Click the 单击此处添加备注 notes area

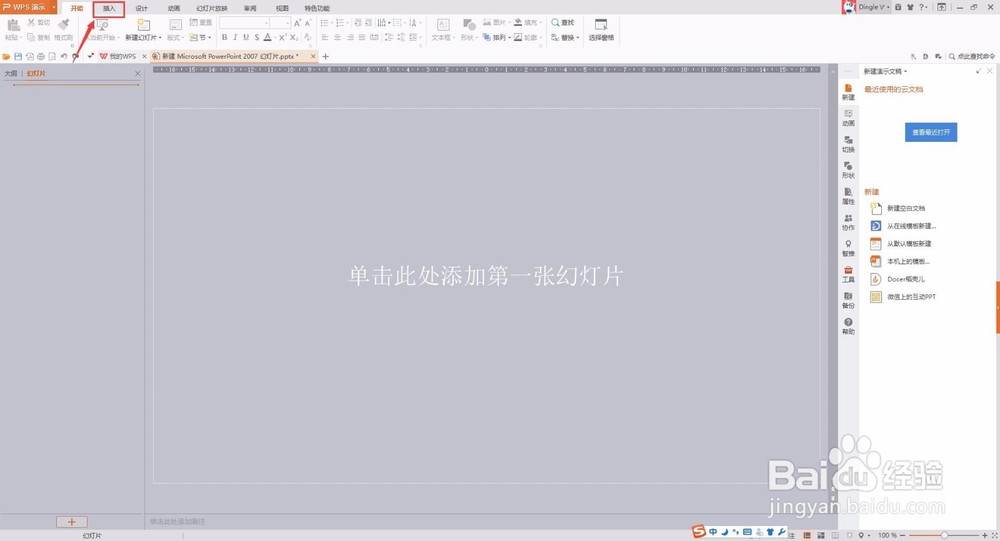[177, 522]
